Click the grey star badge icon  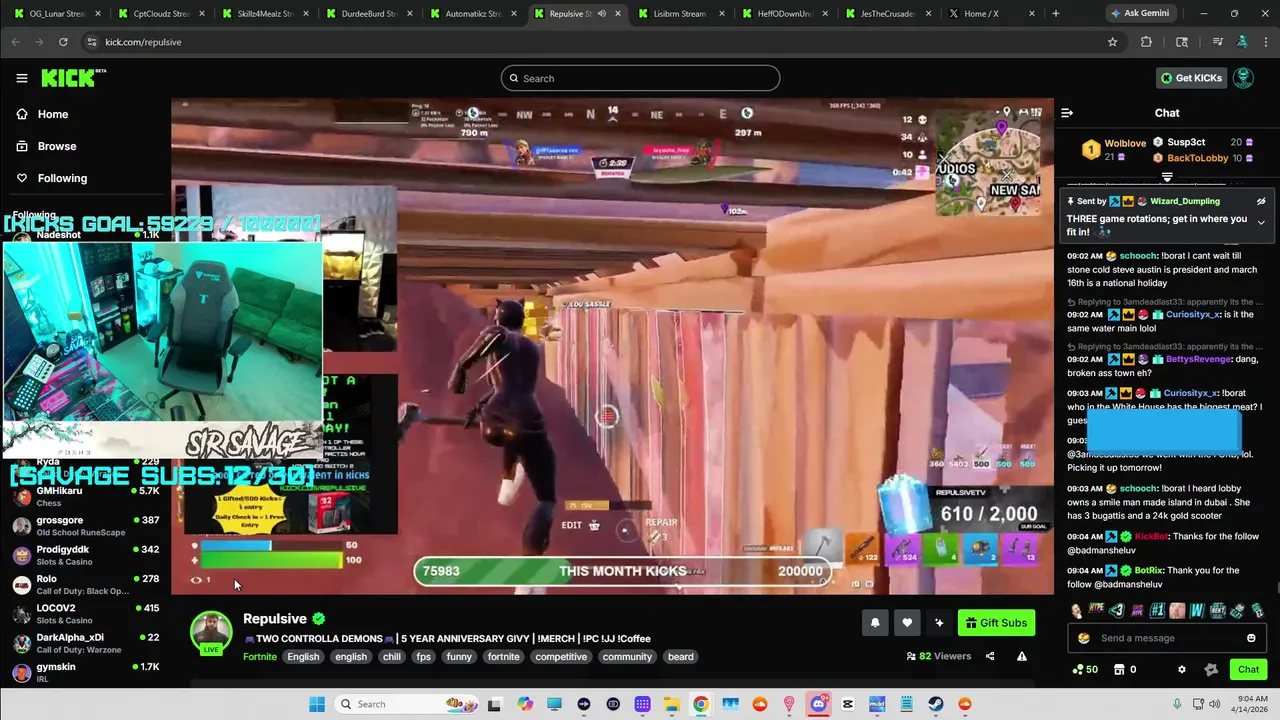click(1211, 669)
